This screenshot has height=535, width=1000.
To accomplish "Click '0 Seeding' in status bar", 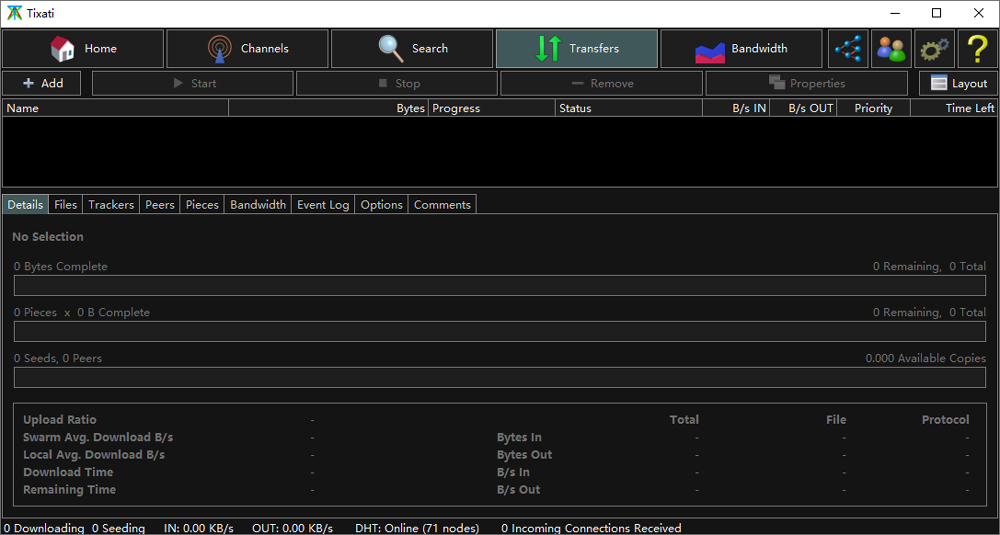I will (119, 528).
